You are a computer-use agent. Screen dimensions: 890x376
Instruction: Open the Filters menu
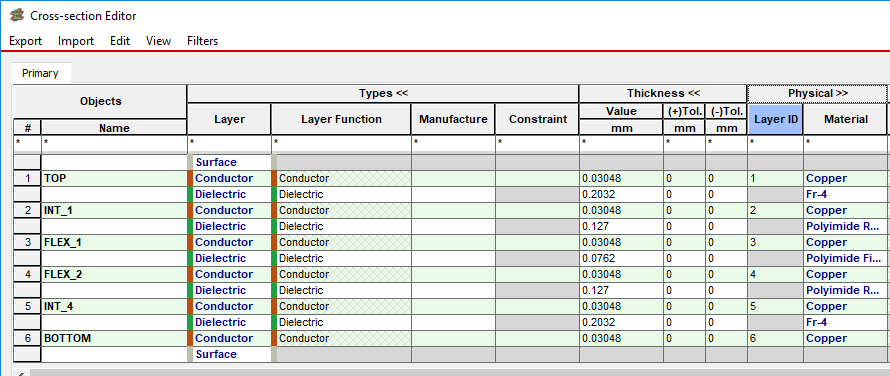[203, 41]
